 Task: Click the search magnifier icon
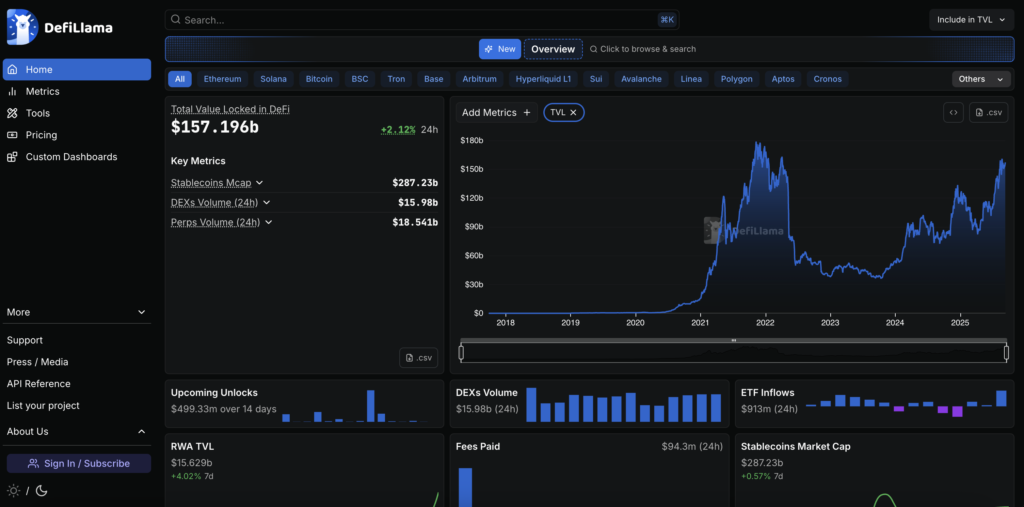(x=176, y=20)
